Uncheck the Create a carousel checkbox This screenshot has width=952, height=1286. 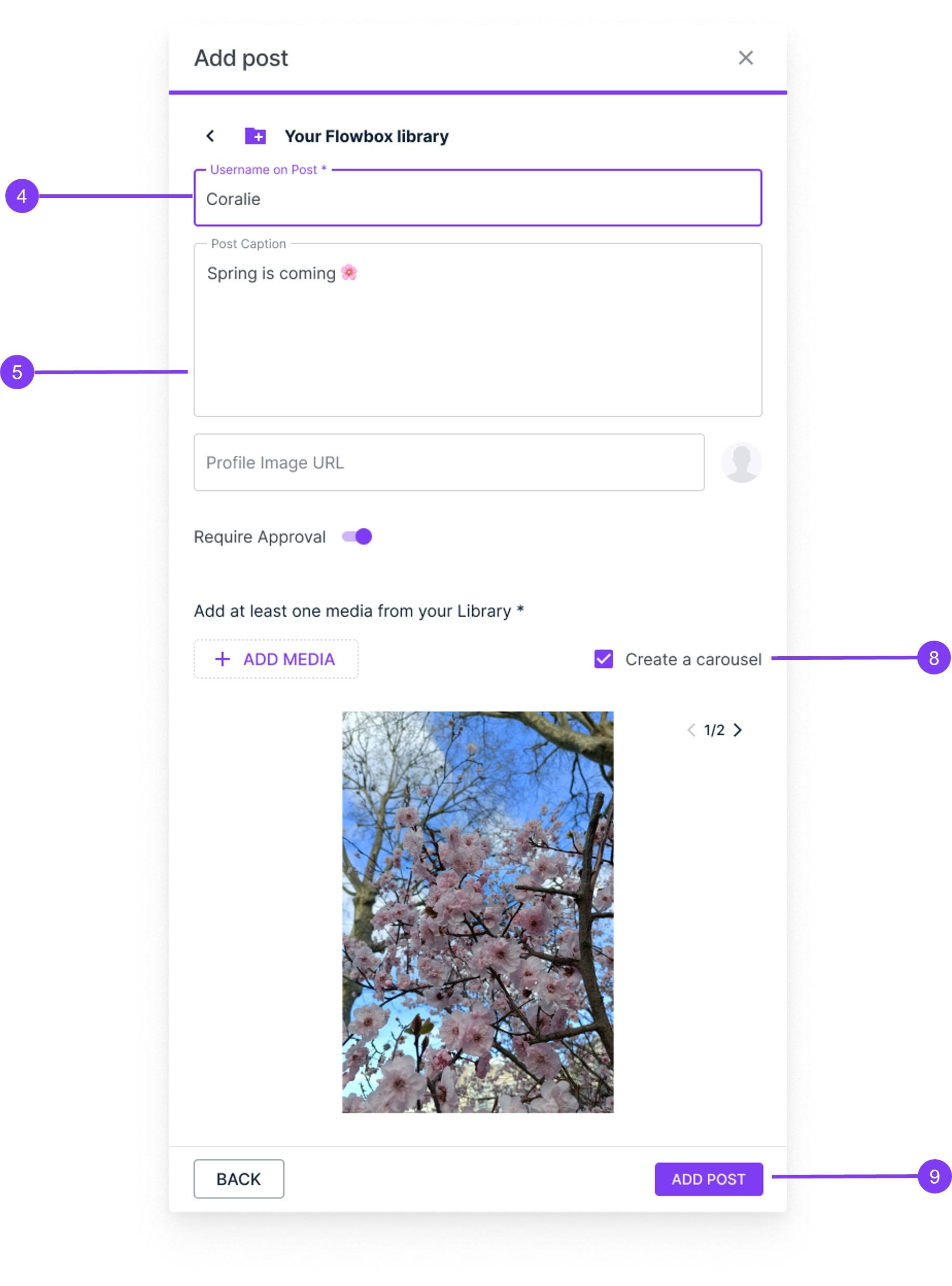pyautogui.click(x=603, y=658)
